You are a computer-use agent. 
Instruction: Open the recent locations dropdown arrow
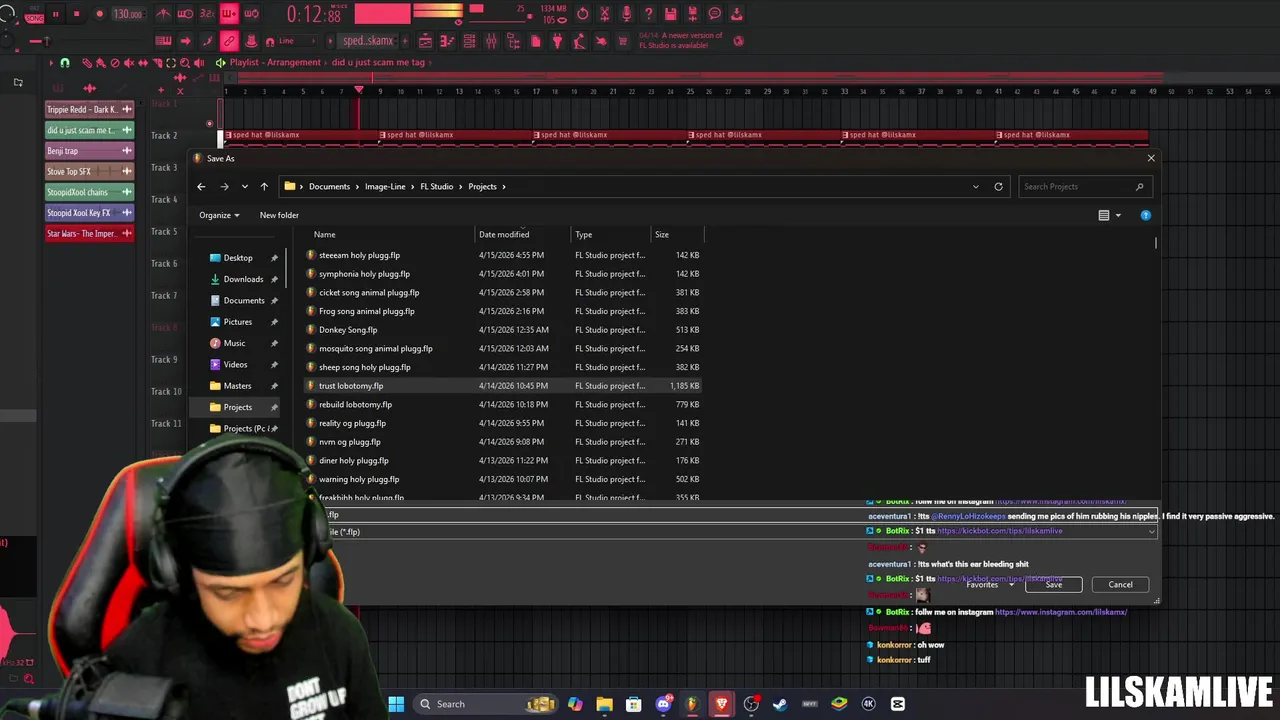(244, 186)
